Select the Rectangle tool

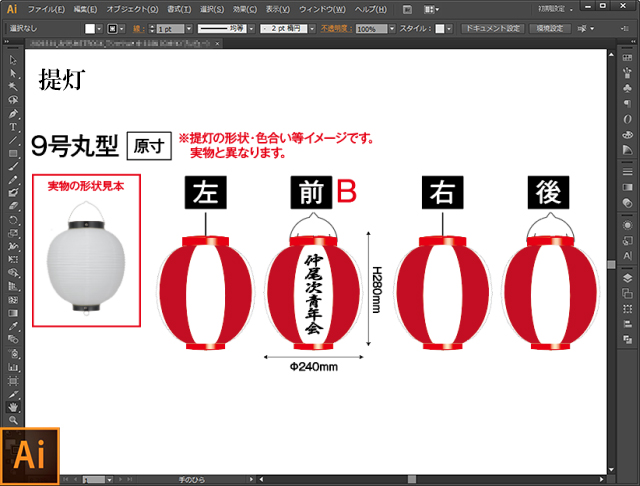tap(13, 153)
